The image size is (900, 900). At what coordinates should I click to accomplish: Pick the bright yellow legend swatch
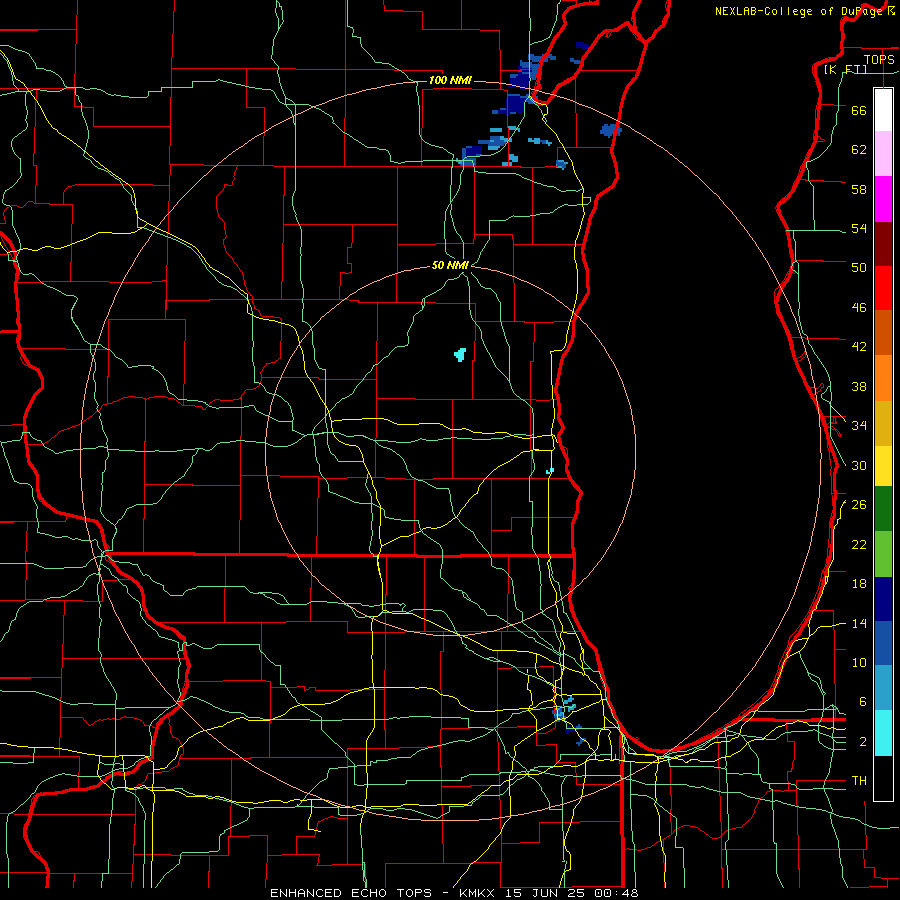coord(883,466)
